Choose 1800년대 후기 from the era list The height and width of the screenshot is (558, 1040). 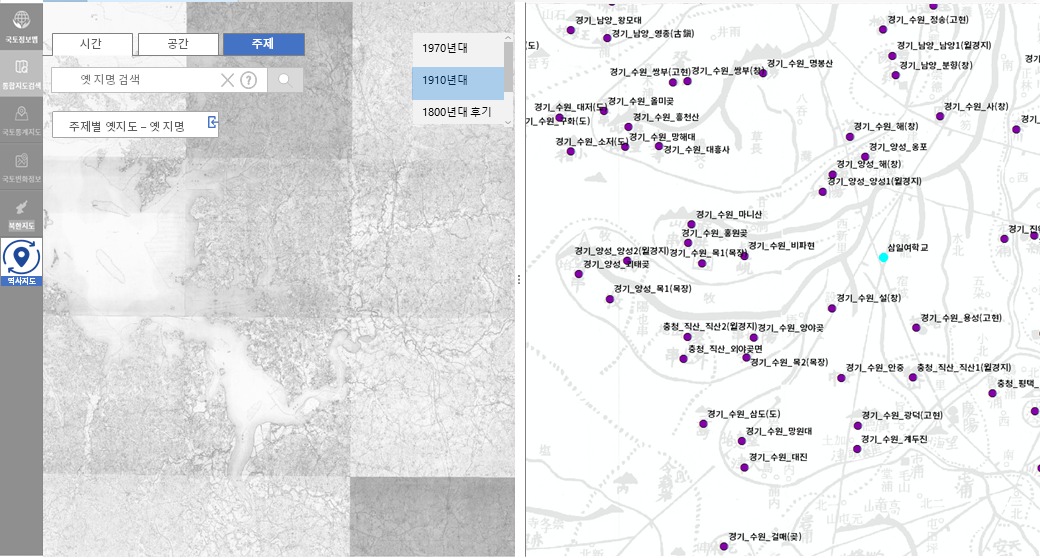[456, 112]
